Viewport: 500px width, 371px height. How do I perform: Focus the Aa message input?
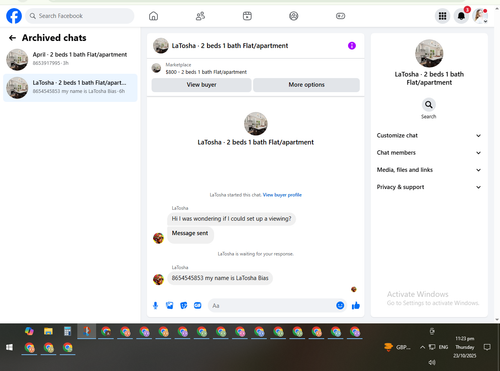tap(271, 306)
